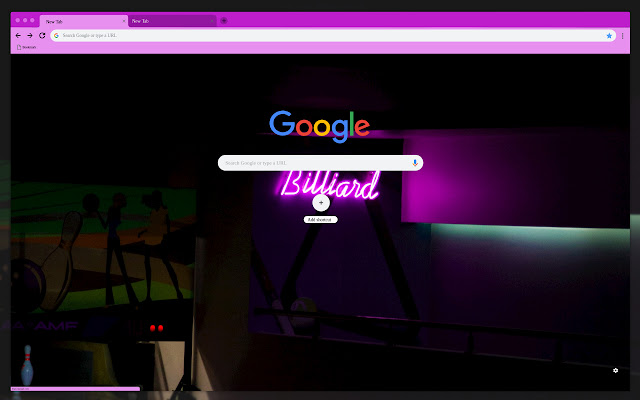Click the Google icon in address bar
The image size is (640, 400).
point(56,36)
